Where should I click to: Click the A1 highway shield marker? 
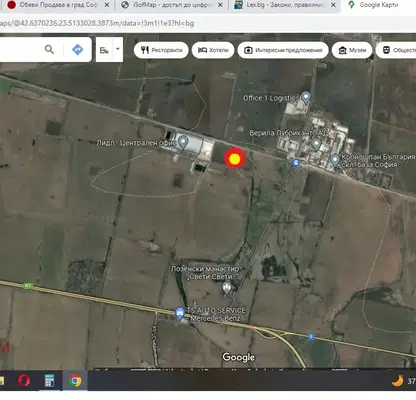pos(28,286)
